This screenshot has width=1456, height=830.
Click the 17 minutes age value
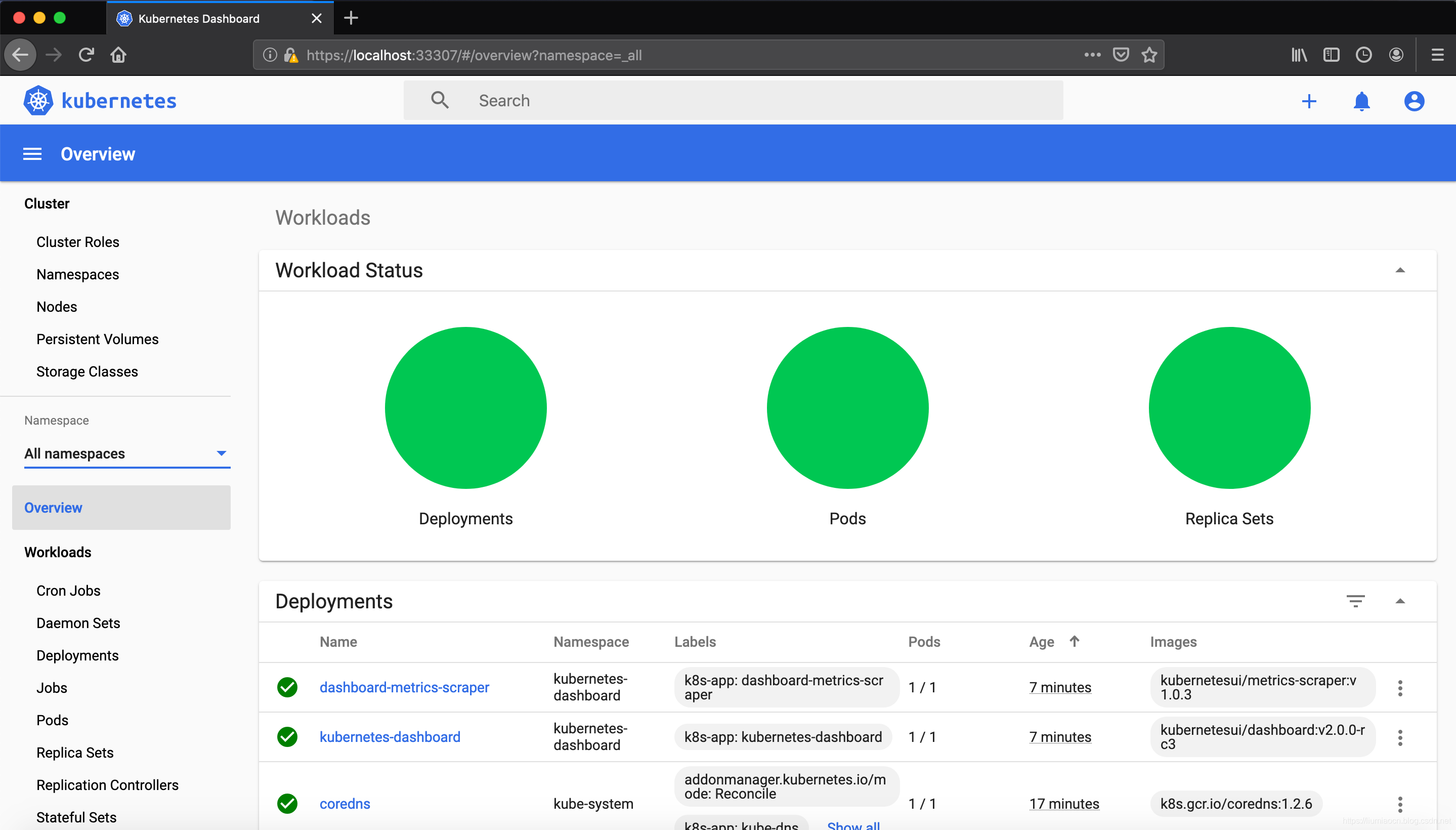coord(1064,804)
